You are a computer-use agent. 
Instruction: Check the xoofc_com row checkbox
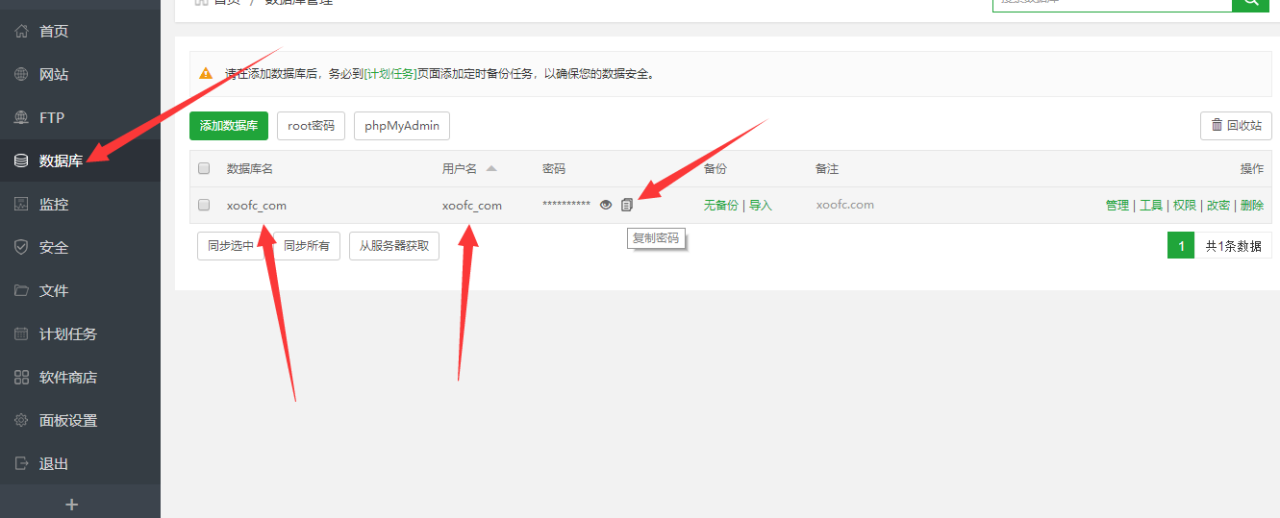pos(204,205)
